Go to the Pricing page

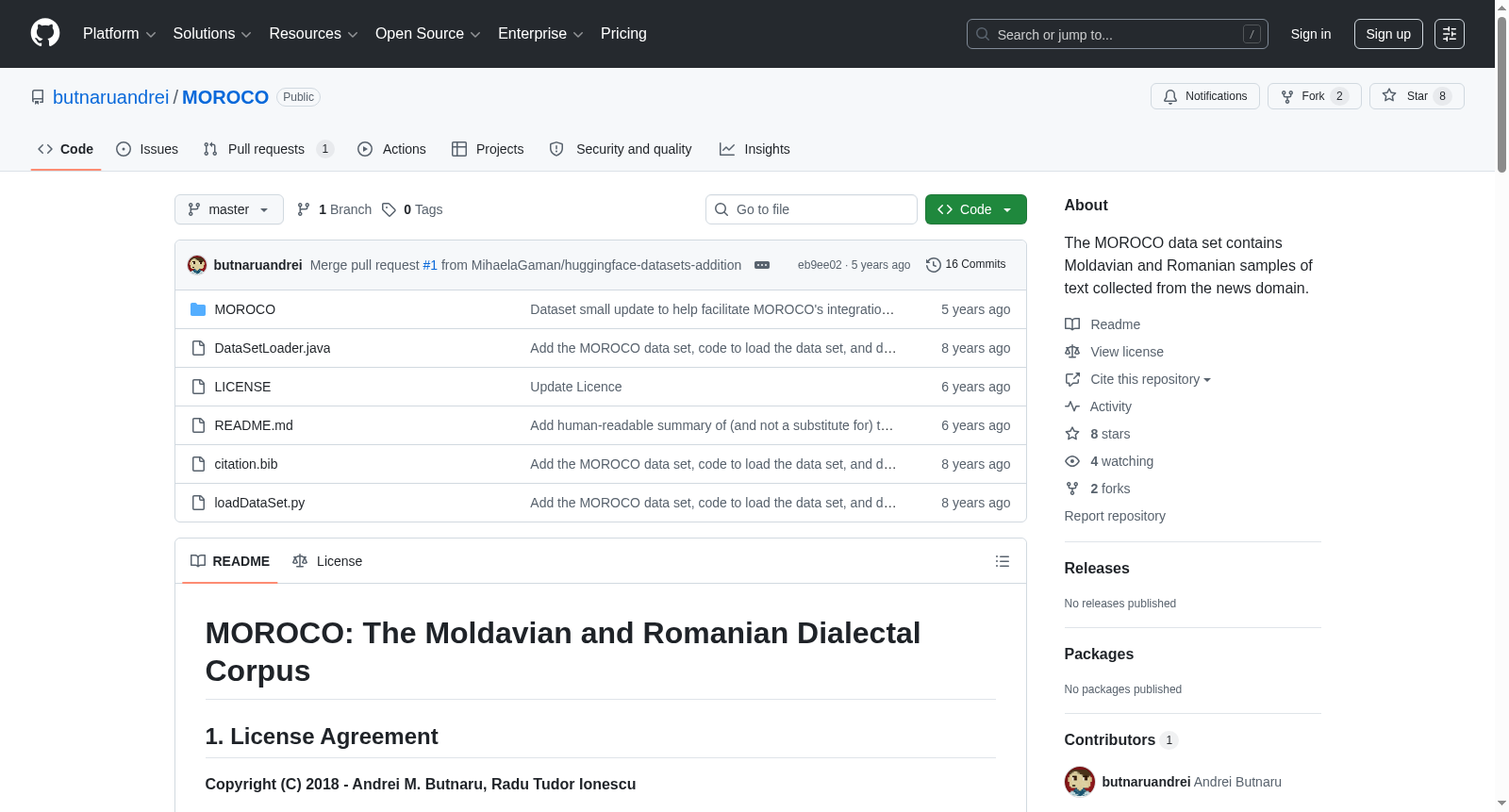[623, 34]
